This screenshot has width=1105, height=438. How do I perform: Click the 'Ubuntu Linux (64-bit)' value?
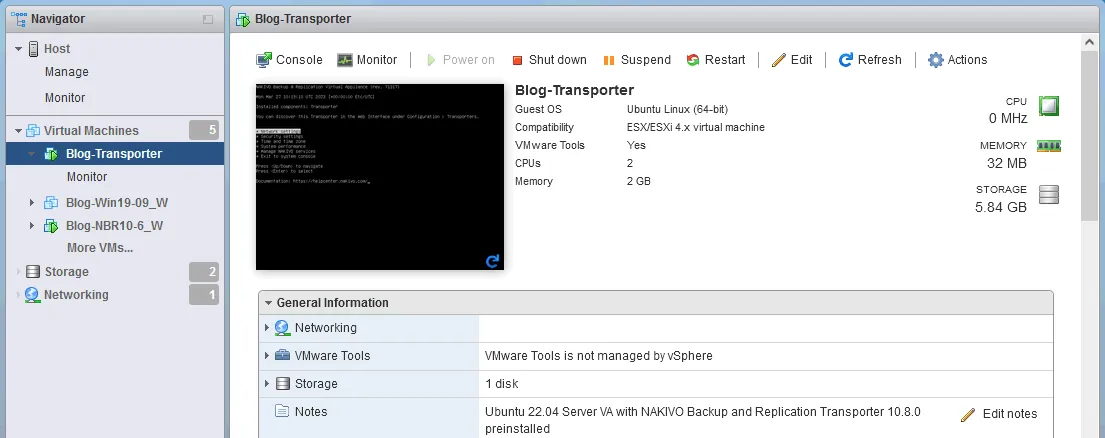coord(677,109)
